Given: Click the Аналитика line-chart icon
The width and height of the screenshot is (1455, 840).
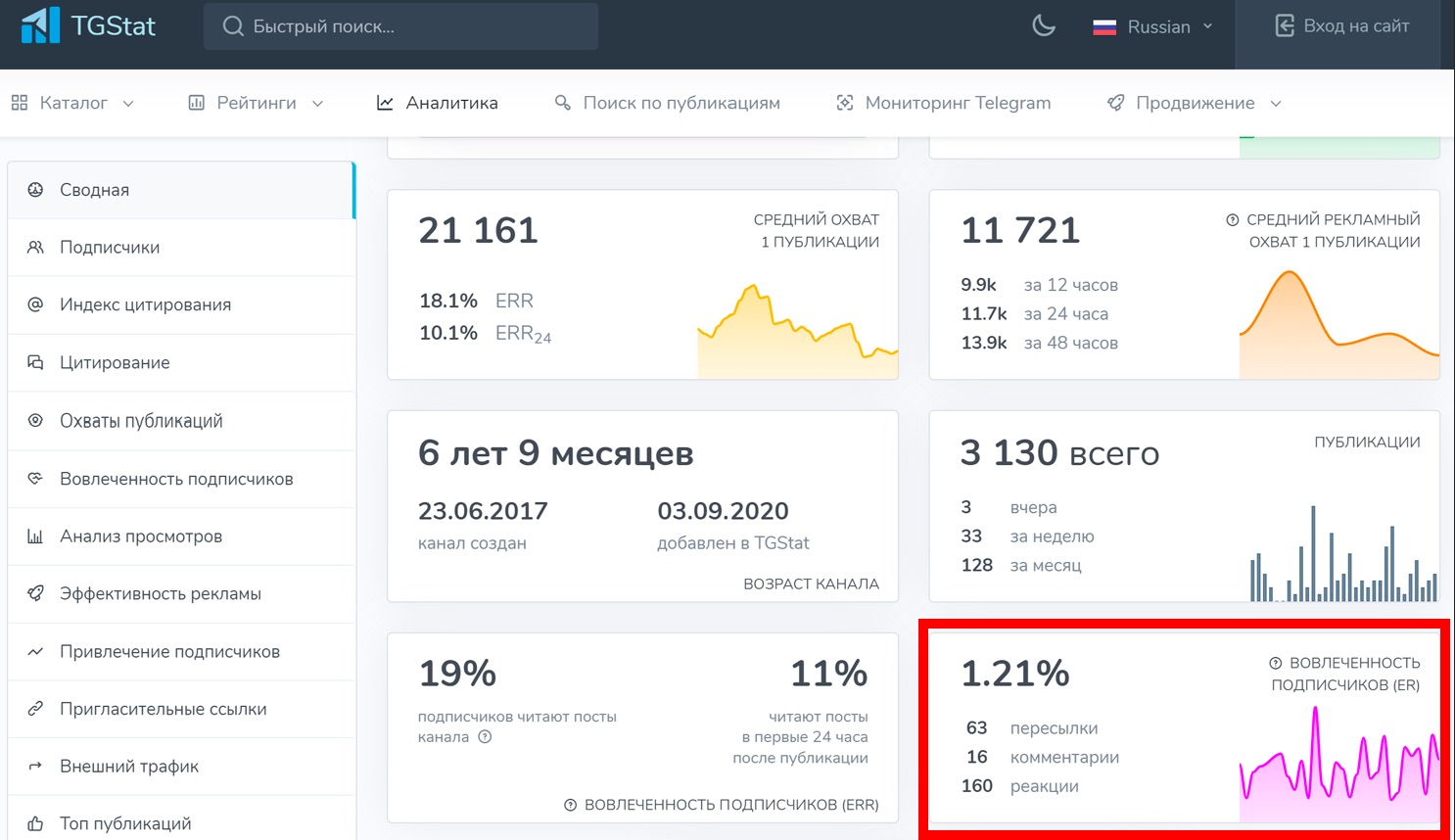Looking at the screenshot, I should click(x=385, y=103).
